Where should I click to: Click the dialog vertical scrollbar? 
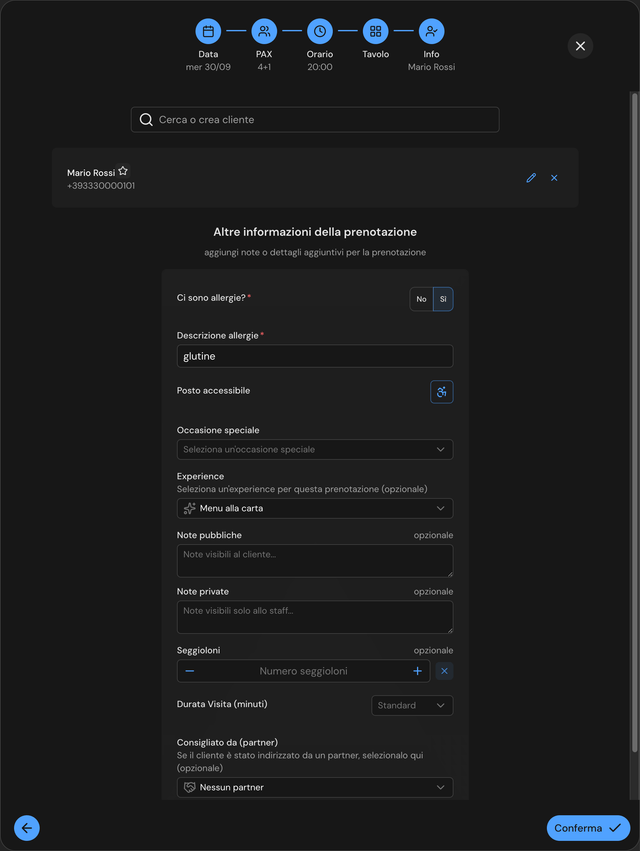tap(634, 422)
